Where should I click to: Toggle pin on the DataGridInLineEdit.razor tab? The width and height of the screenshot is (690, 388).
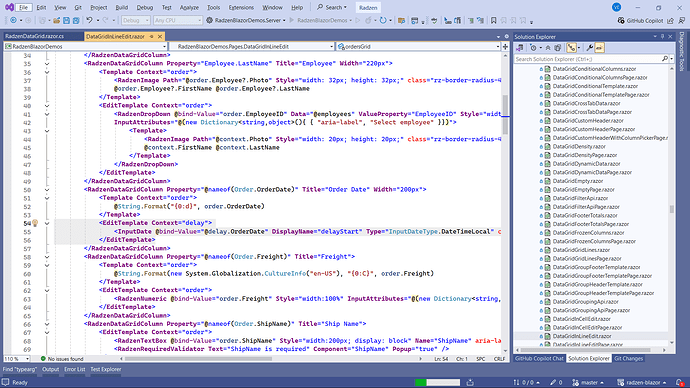pyautogui.click(x=152, y=37)
